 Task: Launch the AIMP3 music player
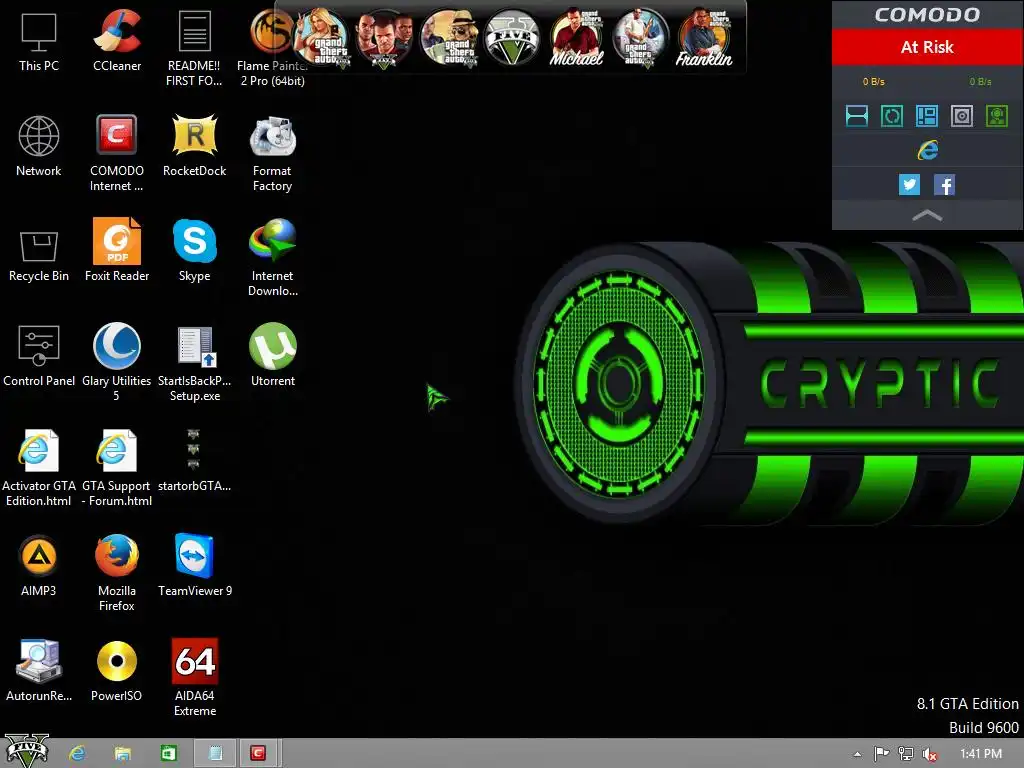[x=39, y=566]
